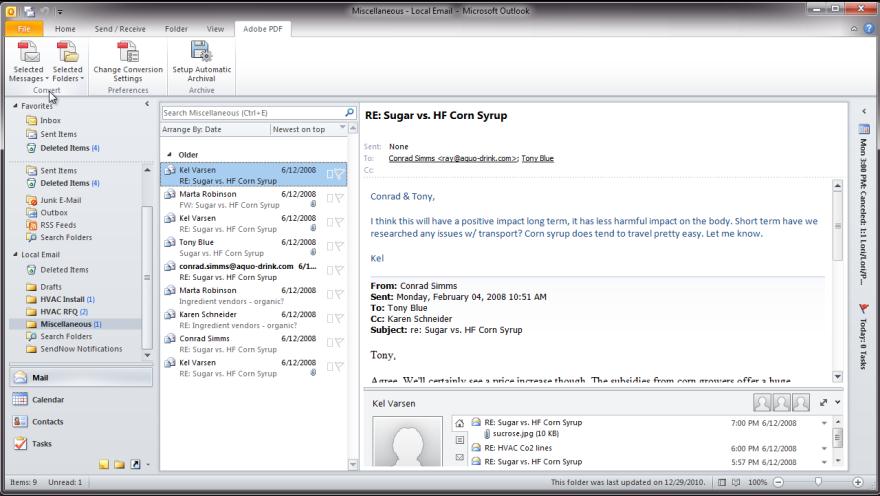Open the File tab
Image resolution: width=880 pixels, height=496 pixels.
[x=24, y=29]
